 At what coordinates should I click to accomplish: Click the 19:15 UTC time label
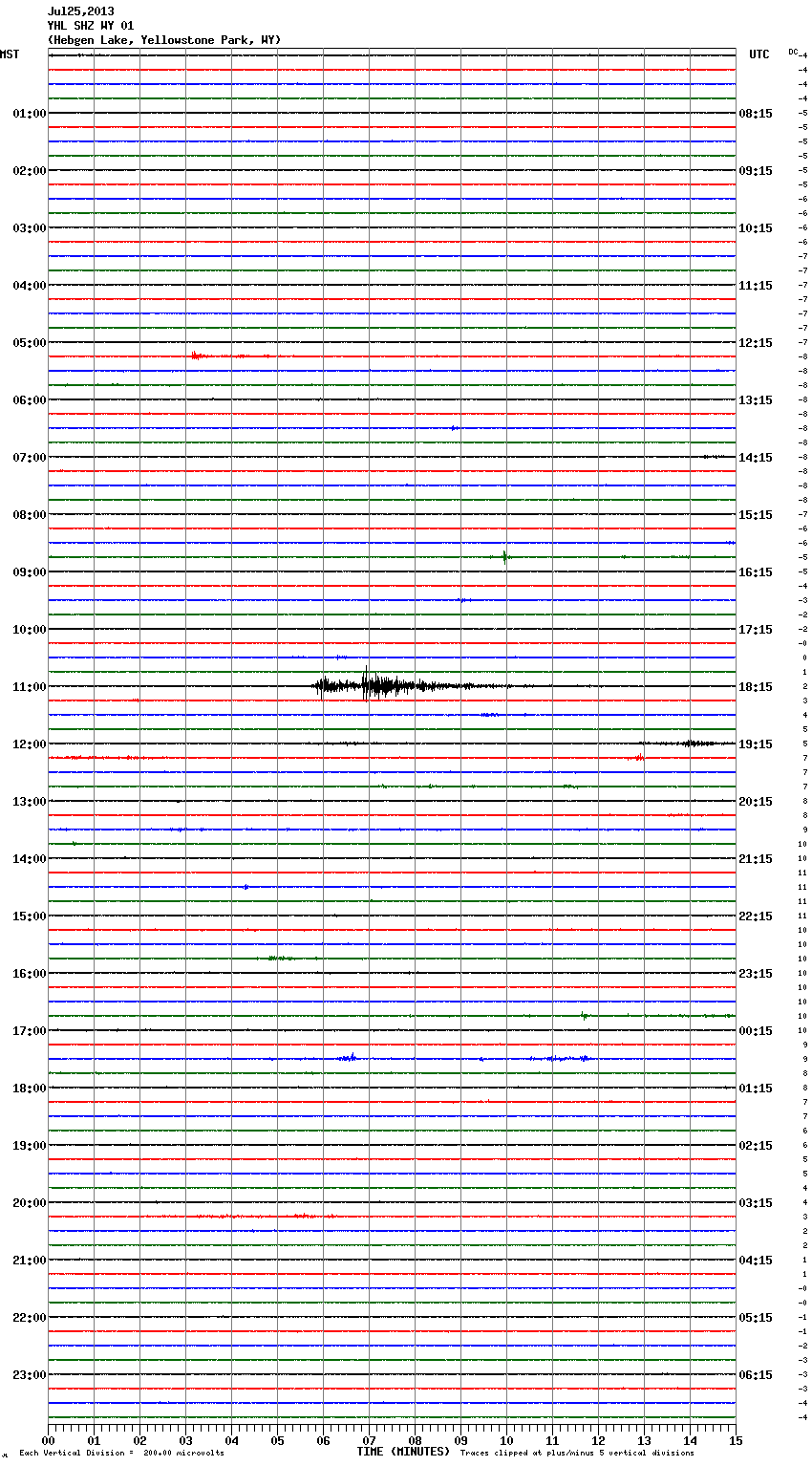click(756, 744)
